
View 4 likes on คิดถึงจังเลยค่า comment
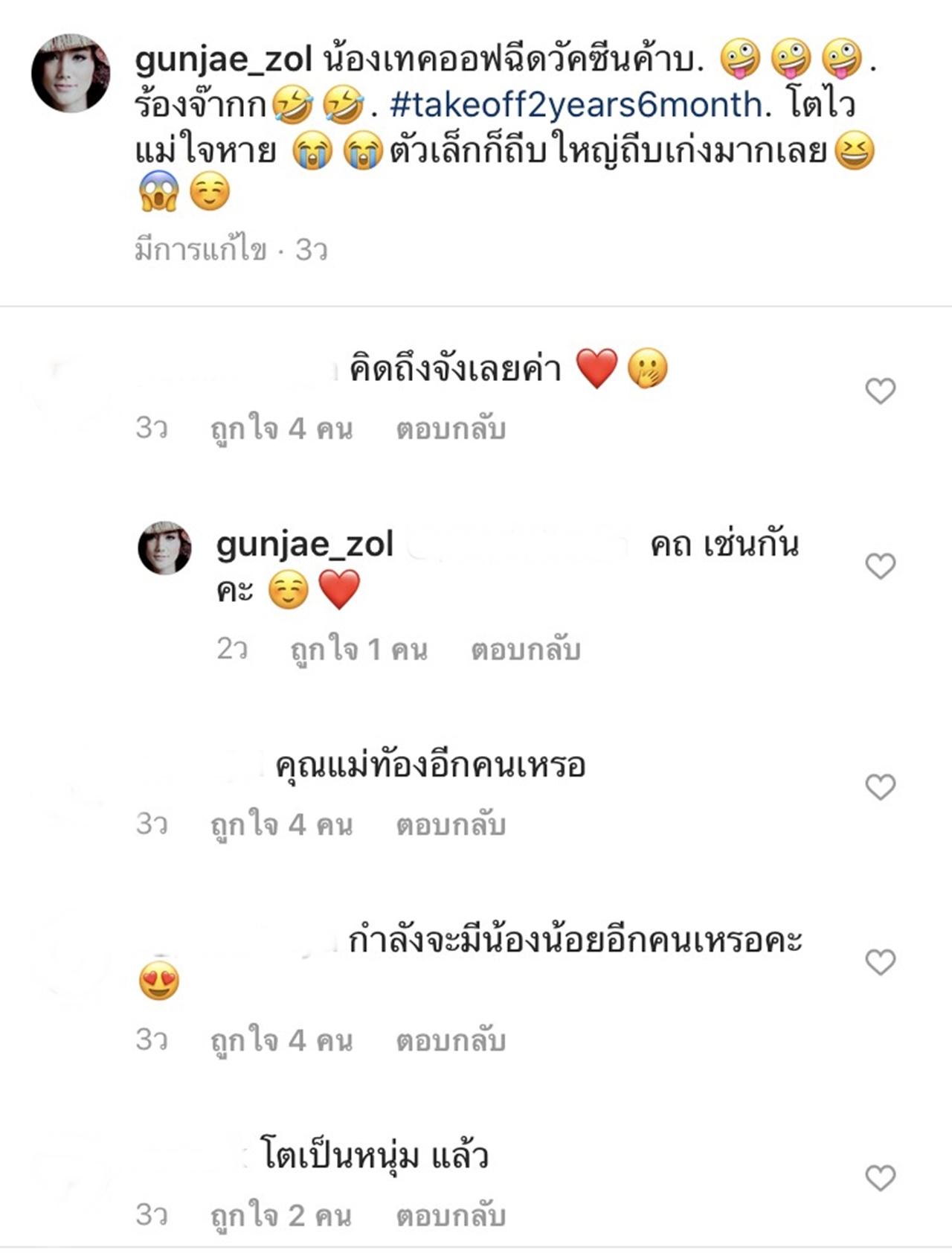[x=281, y=429]
